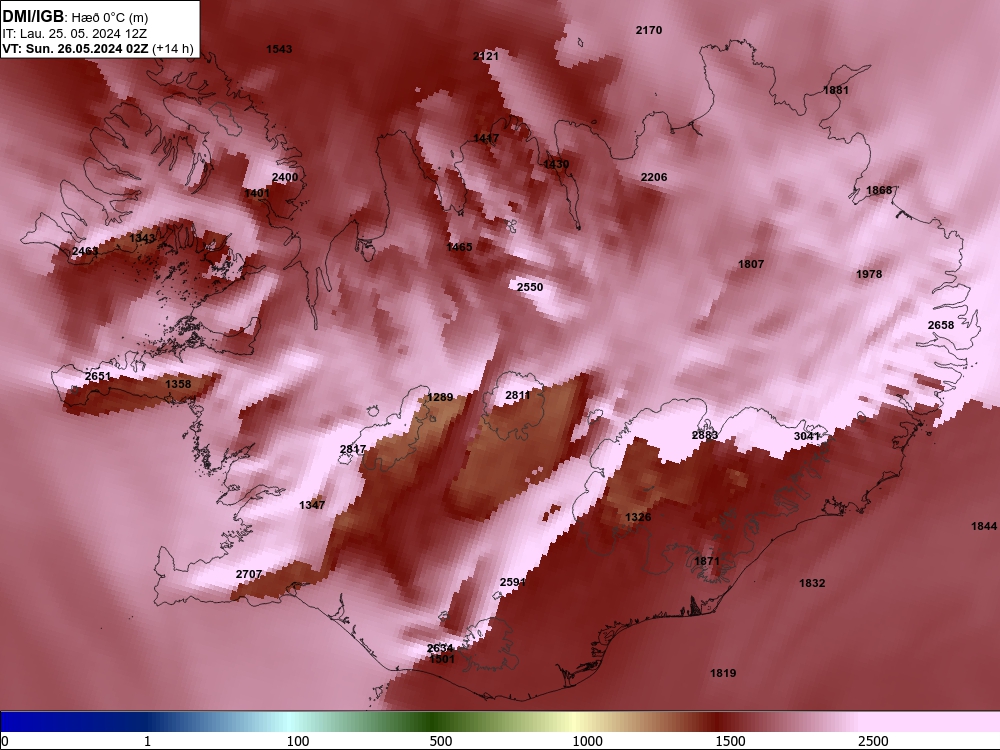This screenshot has height=750, width=1000.
Task: Click the map value 2400
Action: pos(285,177)
